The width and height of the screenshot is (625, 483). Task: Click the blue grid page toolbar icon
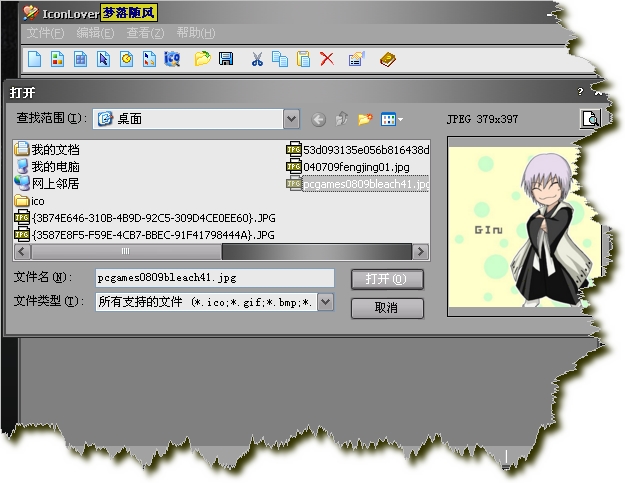(x=81, y=59)
